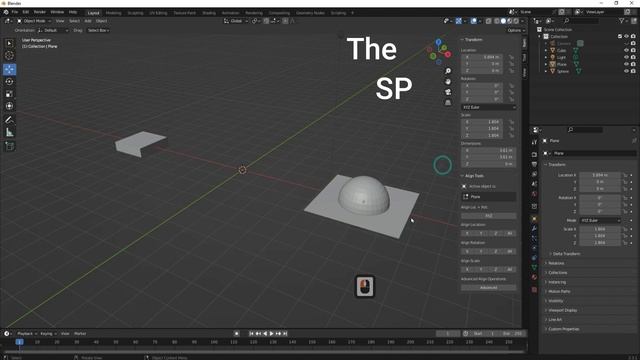The image size is (640, 360).
Task: Expand the Relations panel
Action: [556, 263]
